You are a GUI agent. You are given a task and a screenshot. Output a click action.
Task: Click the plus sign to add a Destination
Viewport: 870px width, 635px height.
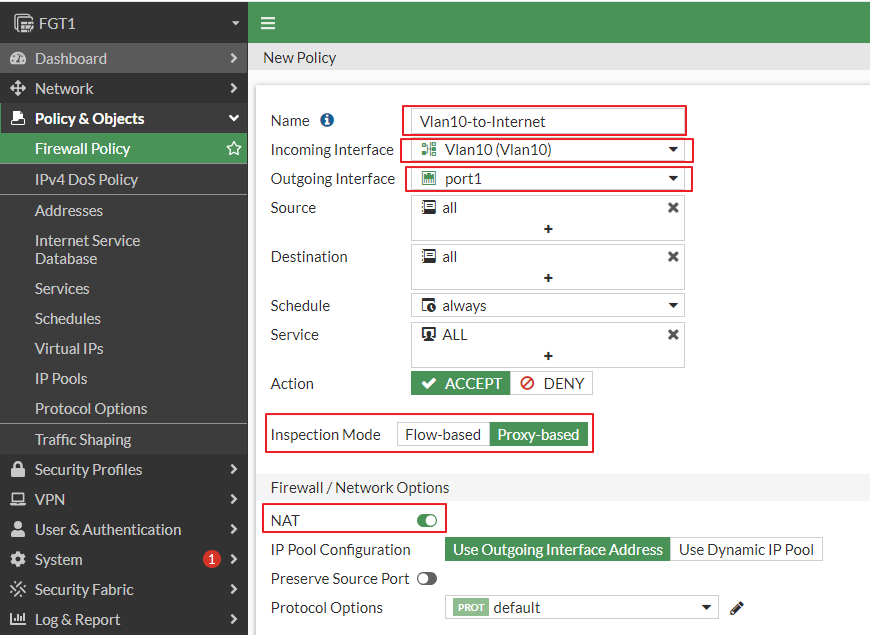(x=548, y=278)
